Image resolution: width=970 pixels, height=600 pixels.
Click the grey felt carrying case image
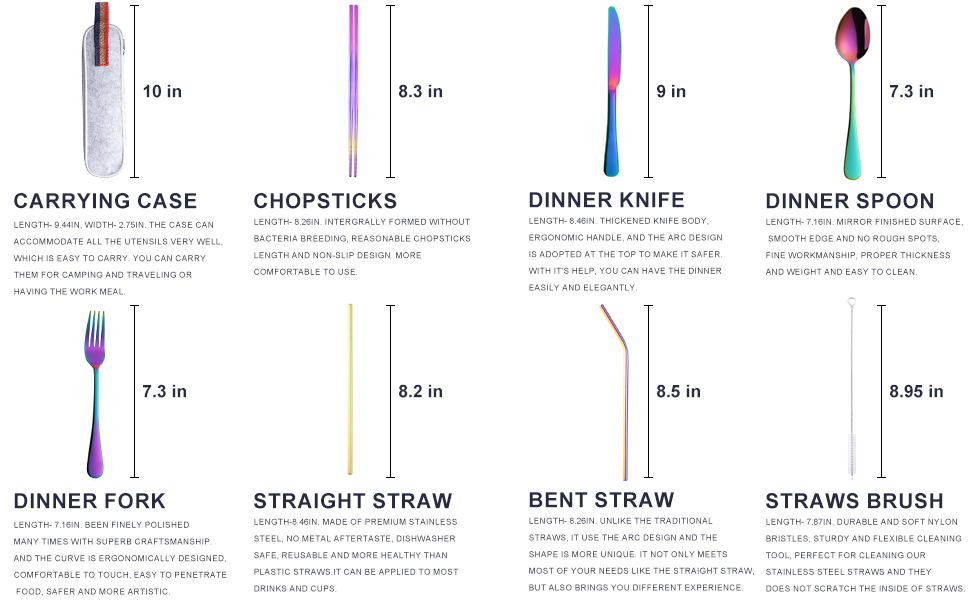pyautogui.click(x=103, y=90)
